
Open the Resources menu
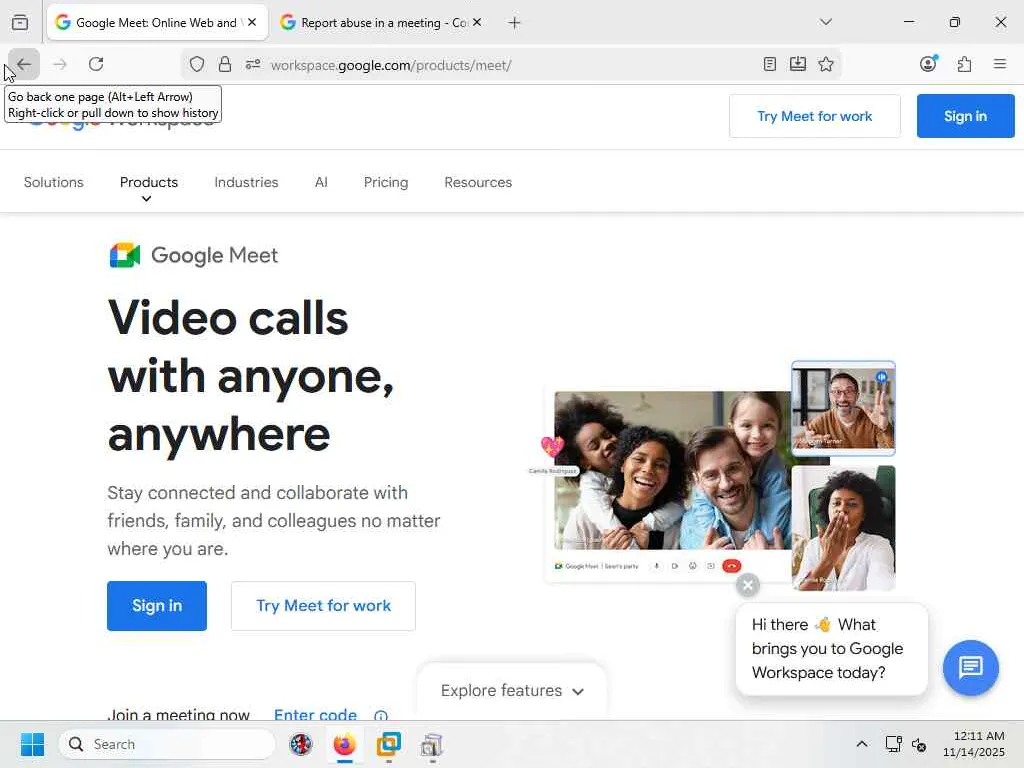[x=478, y=182]
